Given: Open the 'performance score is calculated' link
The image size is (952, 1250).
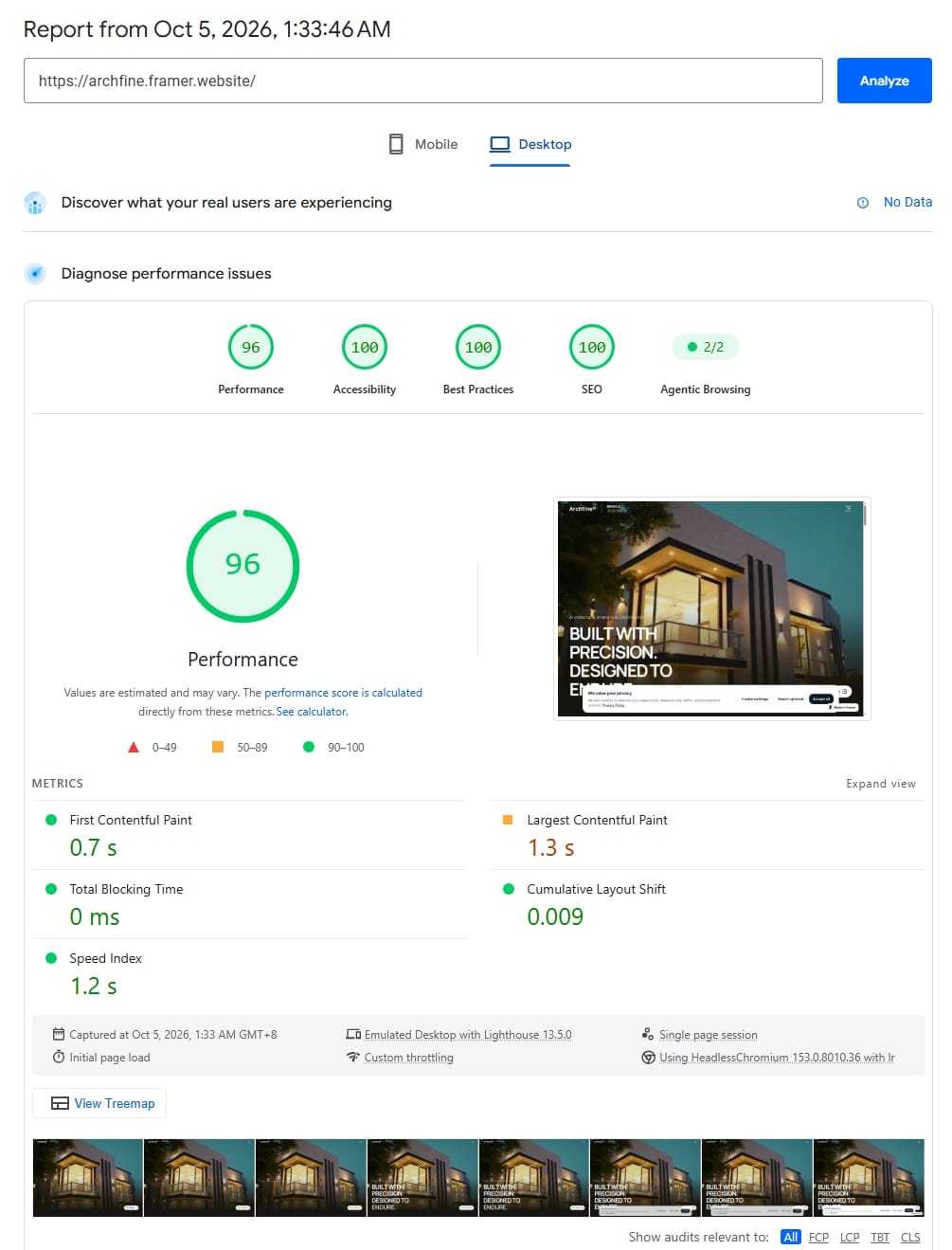Looking at the screenshot, I should point(343,693).
